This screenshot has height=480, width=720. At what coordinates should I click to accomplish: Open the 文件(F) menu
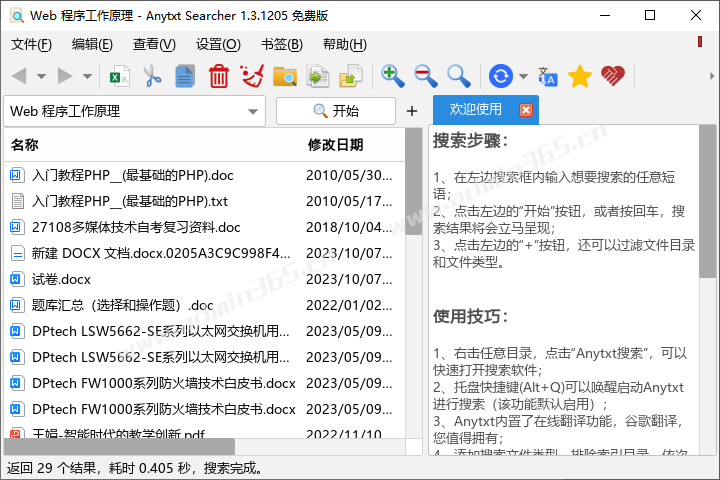coord(31,45)
